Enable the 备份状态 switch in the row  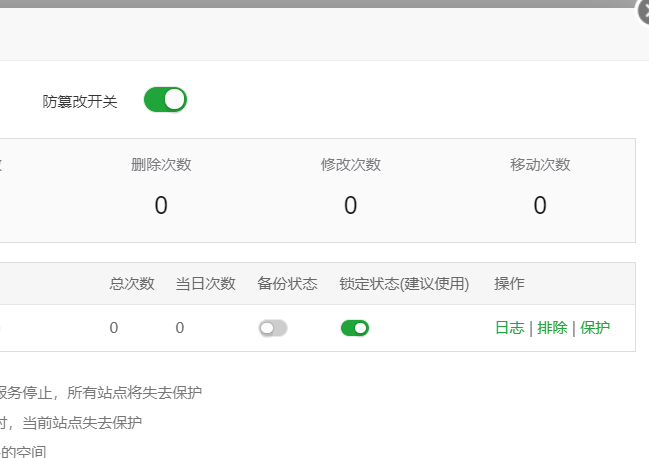pyautogui.click(x=272, y=328)
